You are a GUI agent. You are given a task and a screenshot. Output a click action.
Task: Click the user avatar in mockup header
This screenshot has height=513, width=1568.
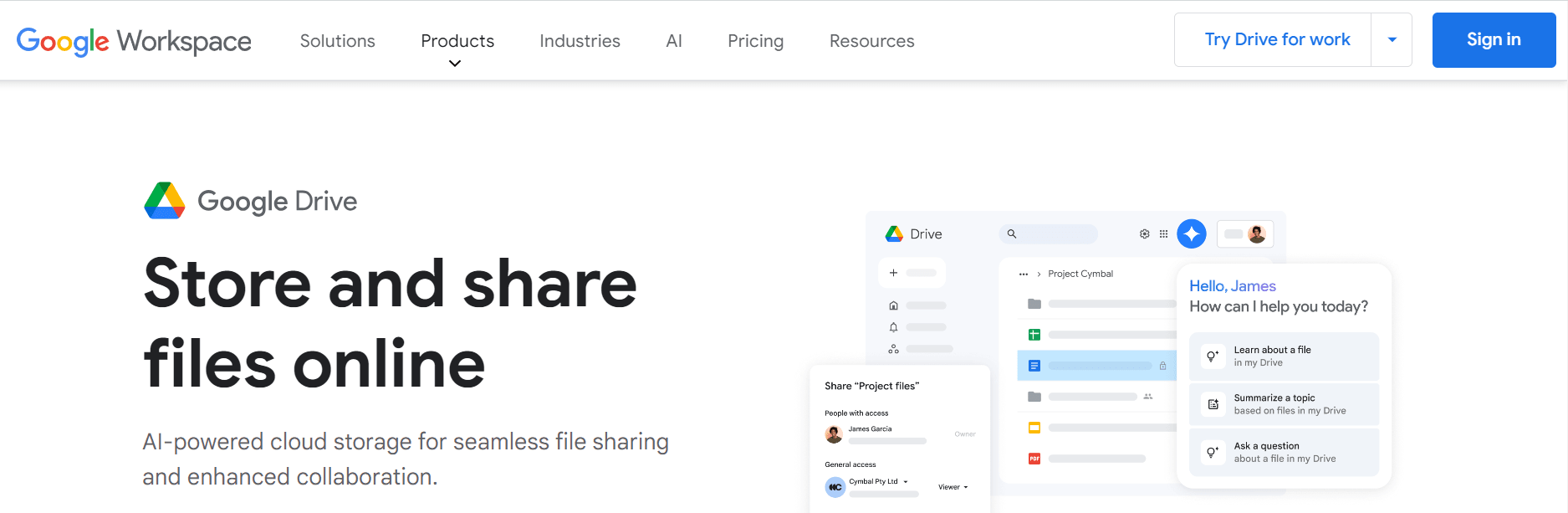coord(1257,234)
